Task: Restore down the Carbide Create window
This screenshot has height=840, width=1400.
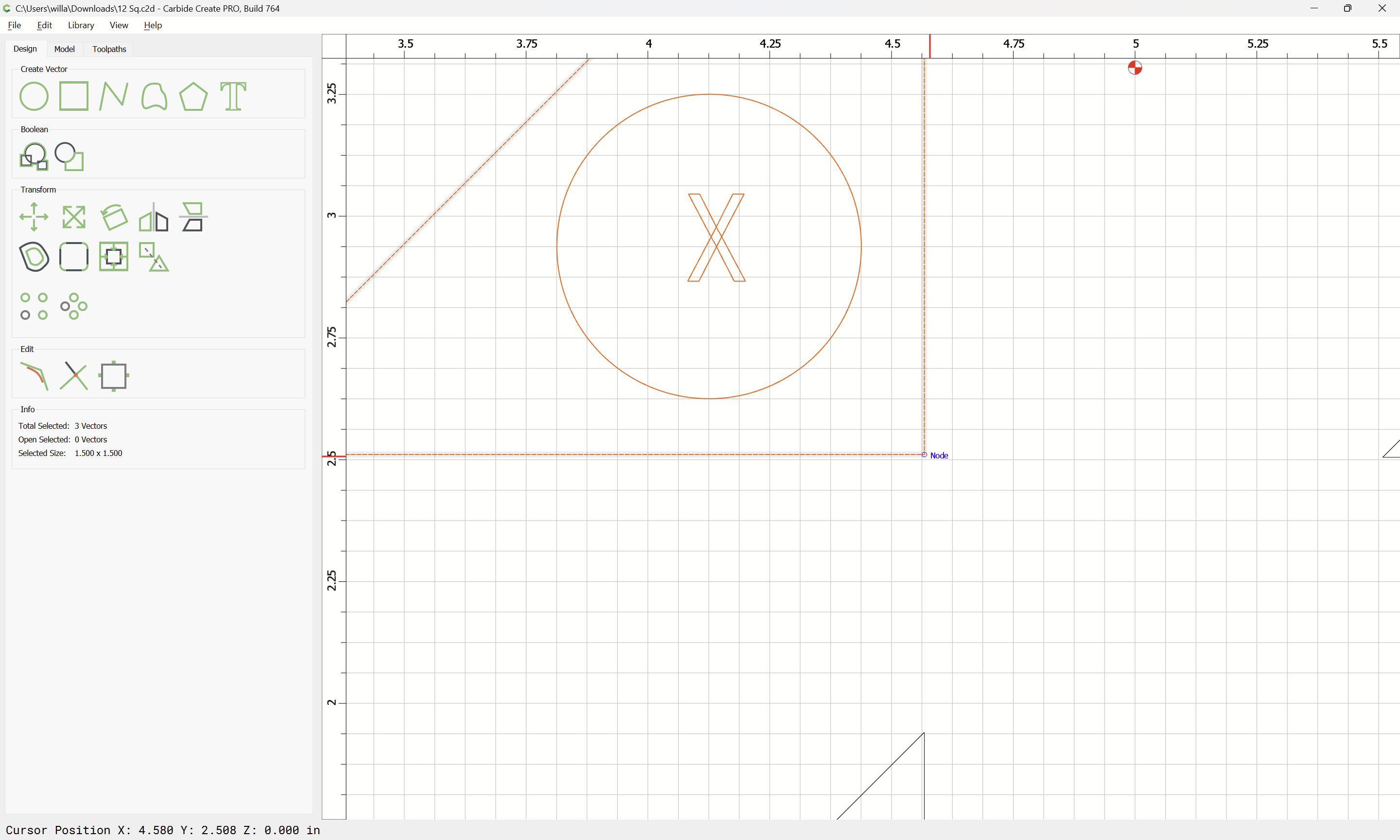Action: point(1348,8)
